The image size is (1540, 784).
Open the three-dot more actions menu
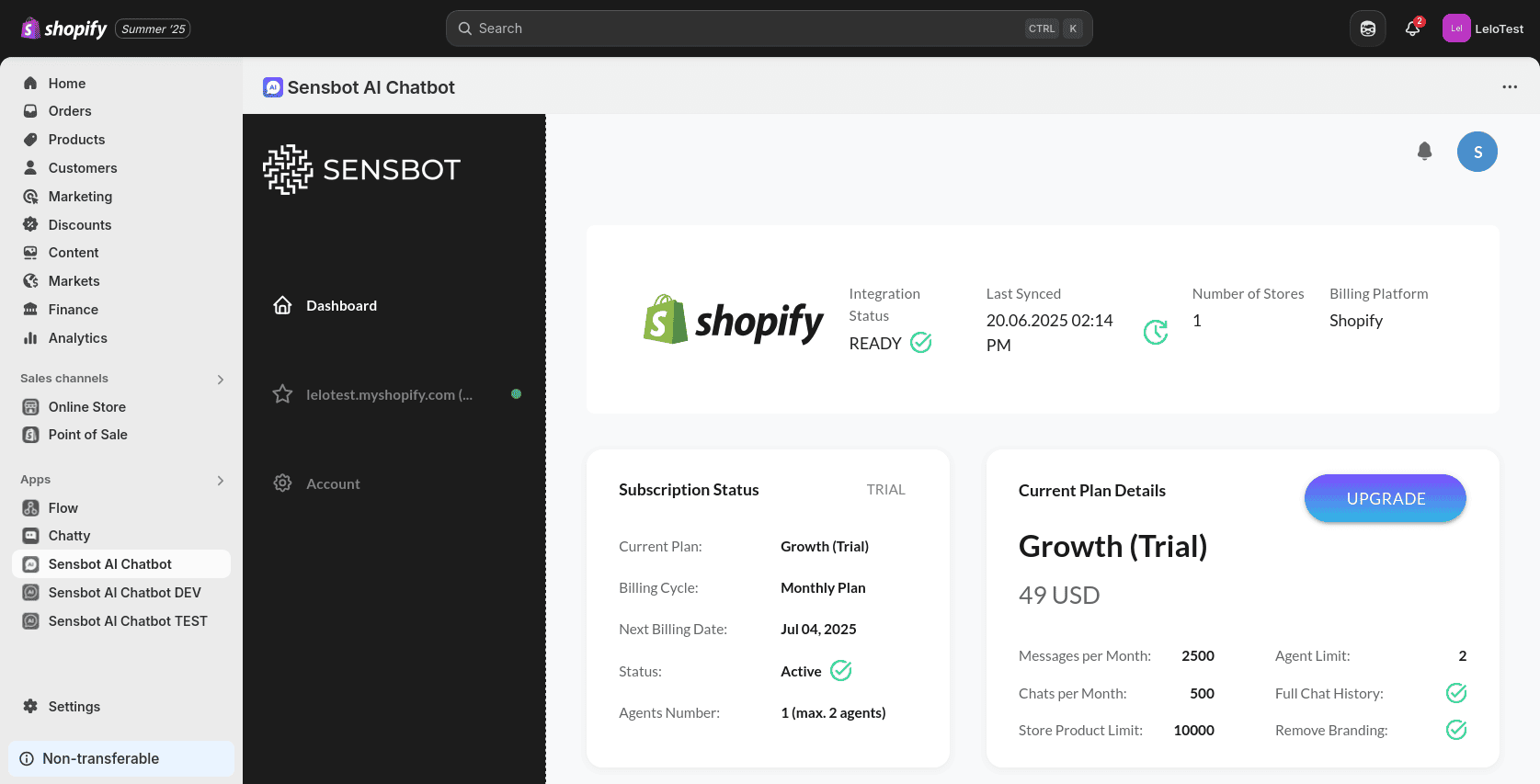click(x=1509, y=87)
